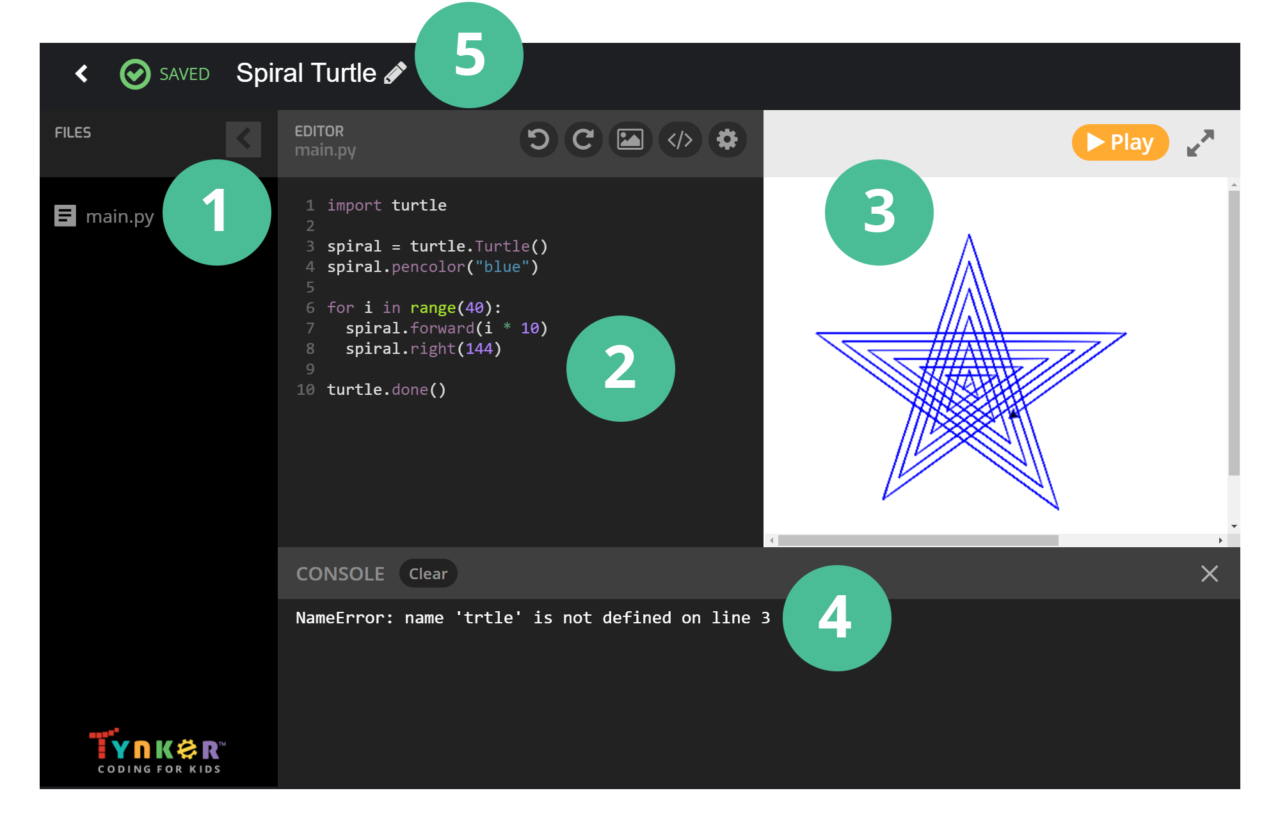The image size is (1280, 832).
Task: Dismiss the console with the X
Action: (1209, 573)
